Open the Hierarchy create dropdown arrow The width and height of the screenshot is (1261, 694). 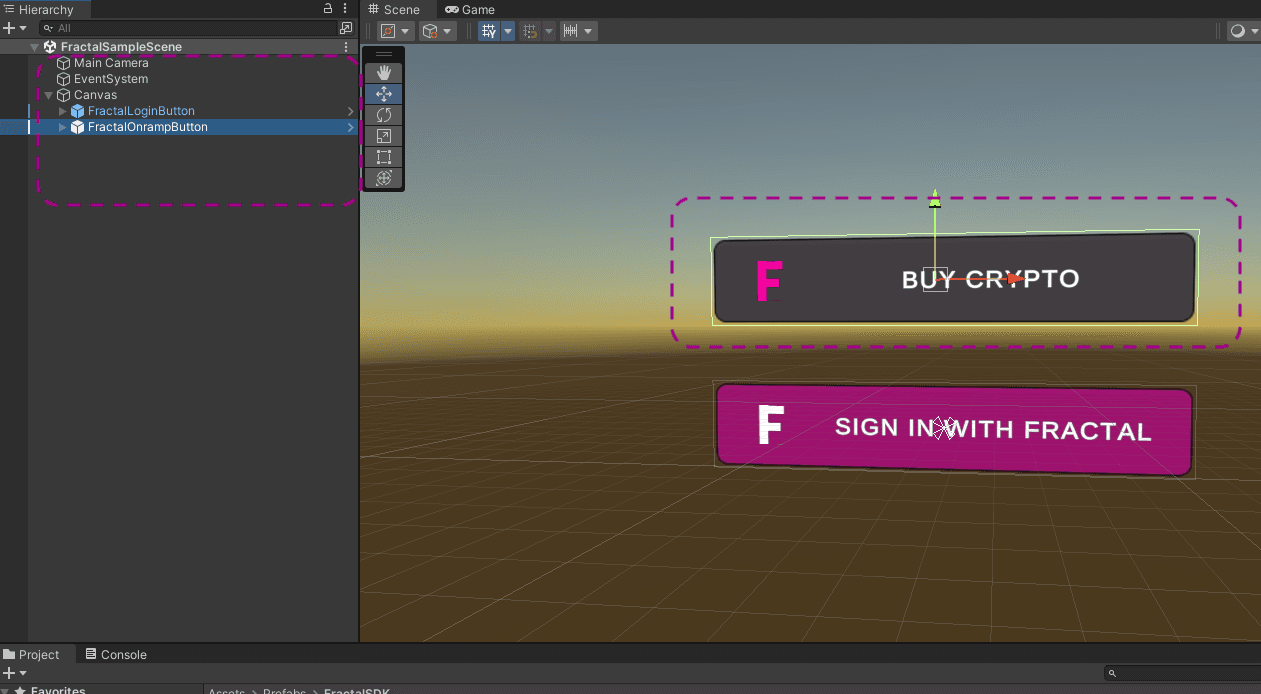[22, 28]
